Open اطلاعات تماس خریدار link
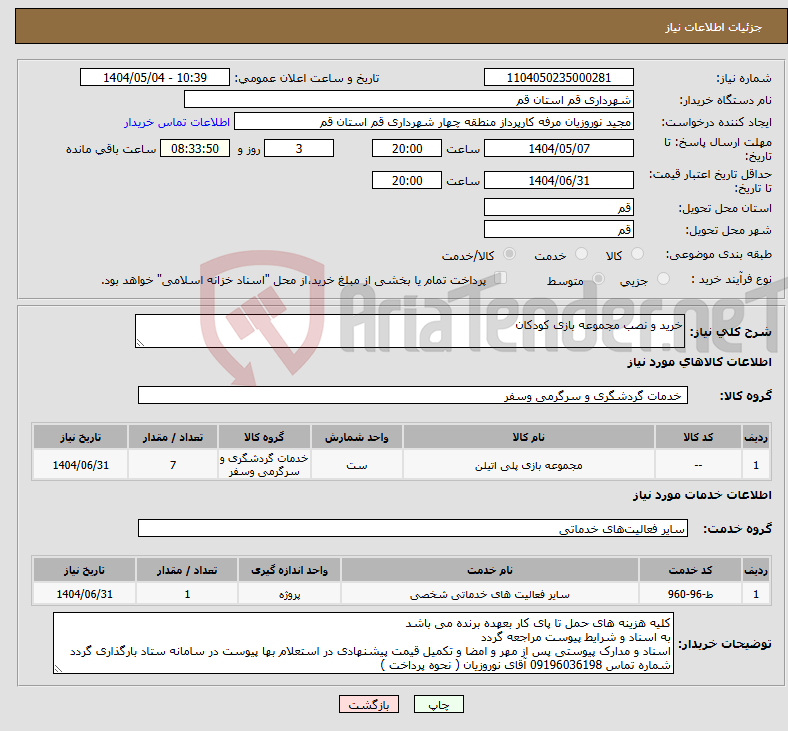788x731 pixels. [x=177, y=122]
